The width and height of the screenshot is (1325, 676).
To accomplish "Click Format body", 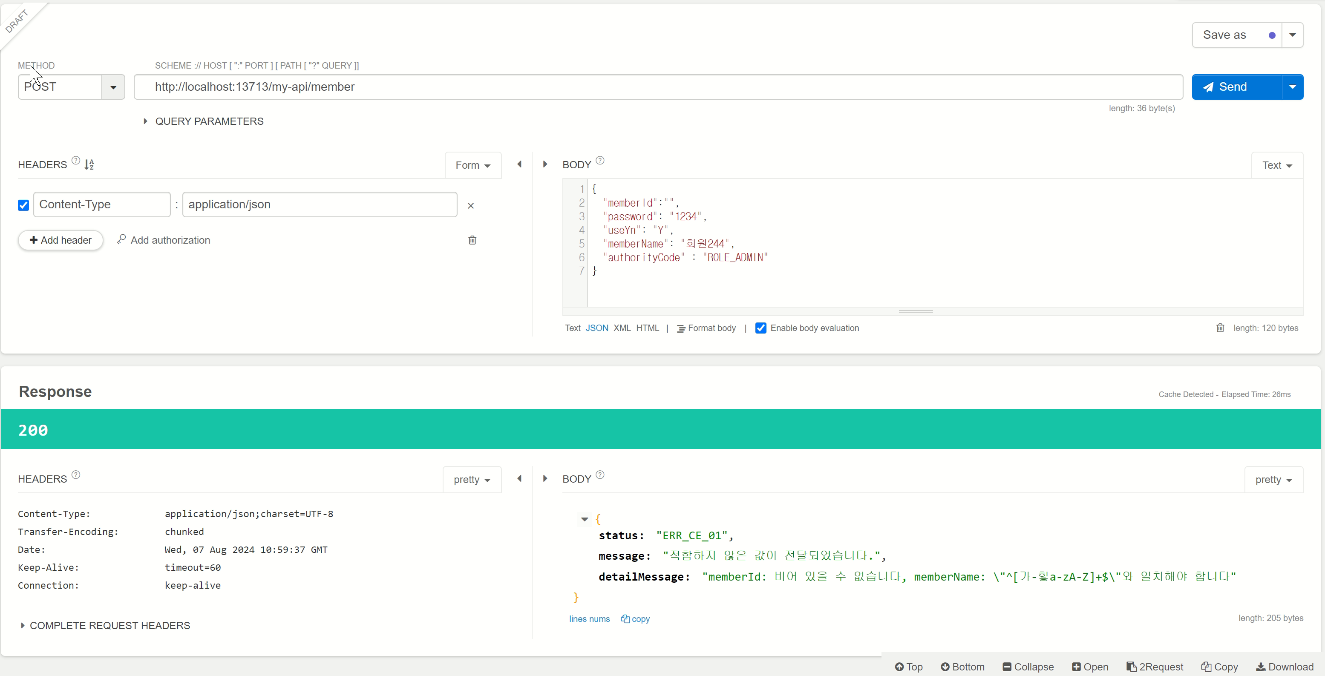I will coord(706,328).
